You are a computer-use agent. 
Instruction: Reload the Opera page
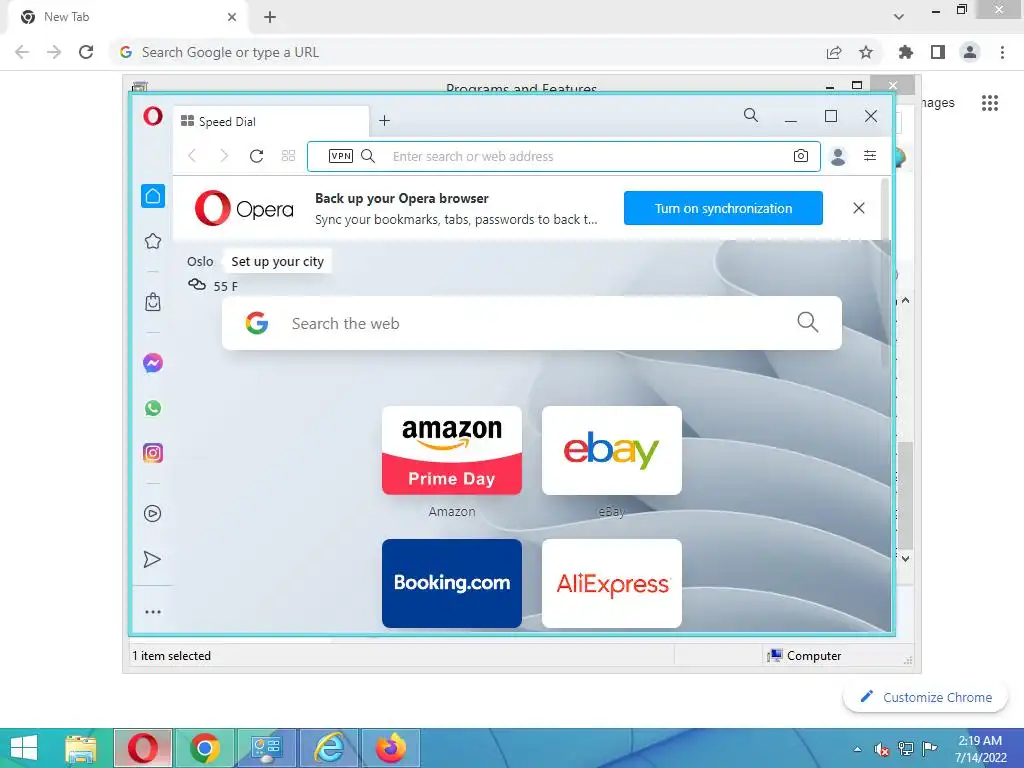coord(257,155)
